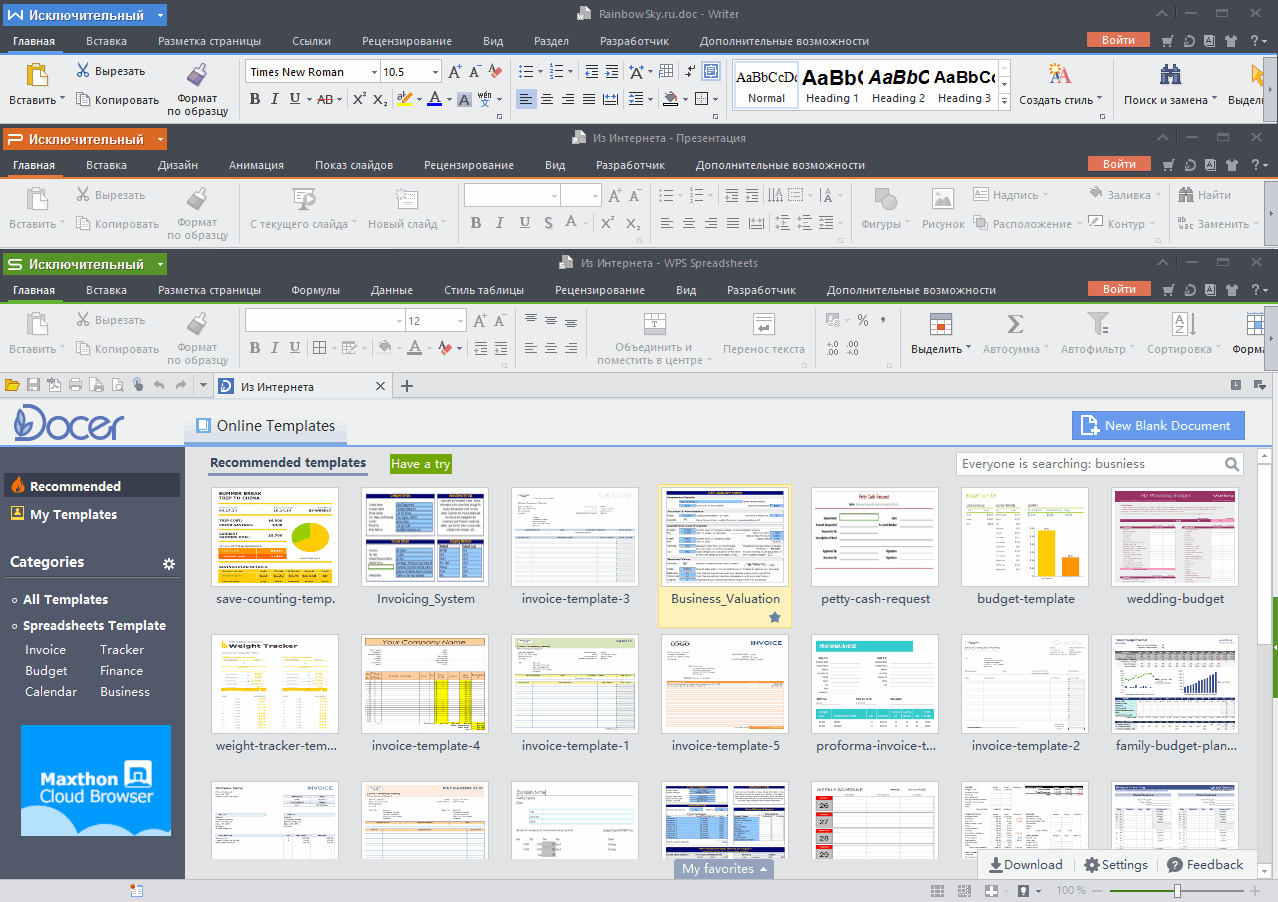Screen dimensions: 1278x902
Task: Expand Writer's numbered list dropdown arrow
Action: click(571, 72)
